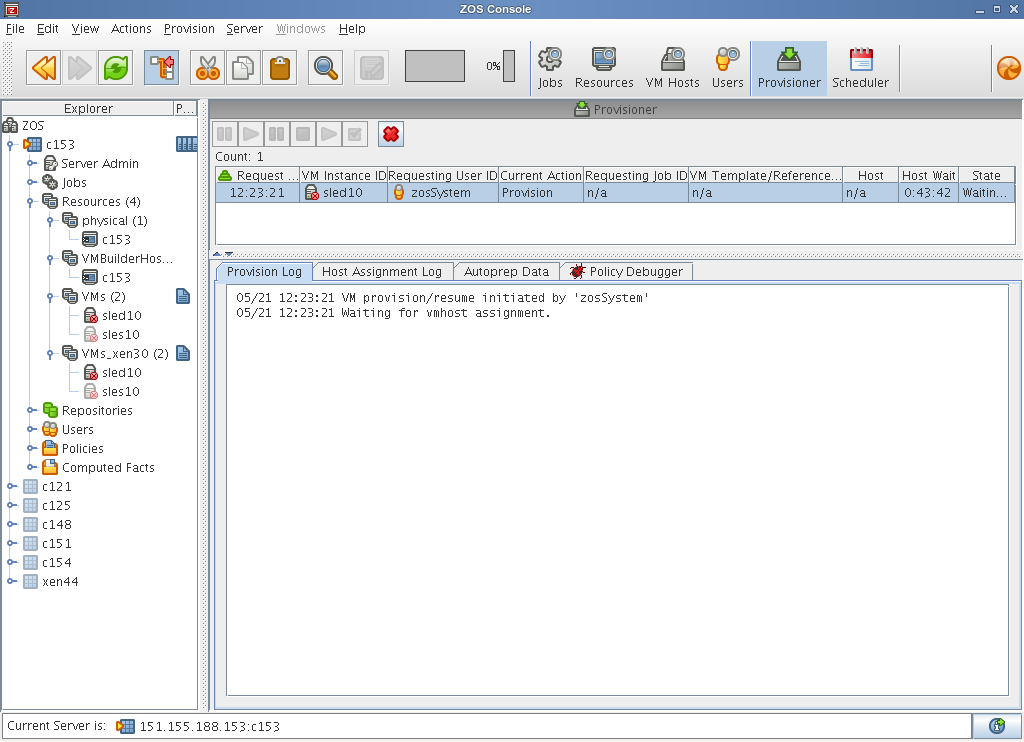Screen dimensions: 1024x742
Task: Click the policy document icon beside VMs (2)
Action: (x=183, y=297)
